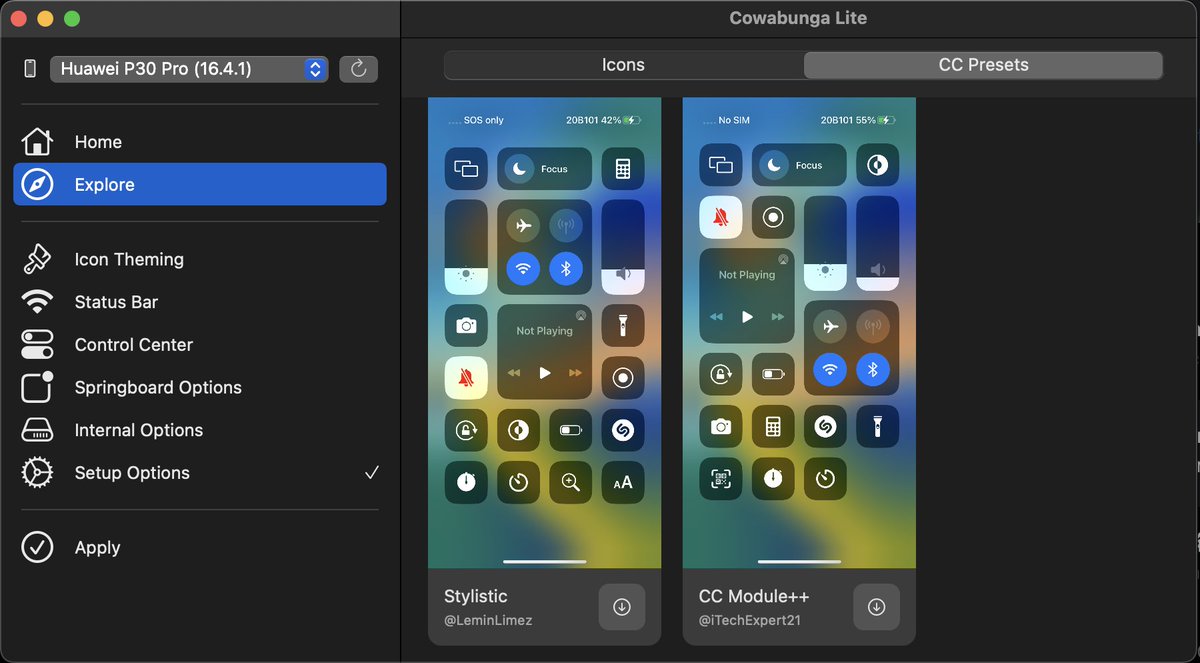Click the phone device icon
Screen dimensions: 1200x663
(31, 68)
